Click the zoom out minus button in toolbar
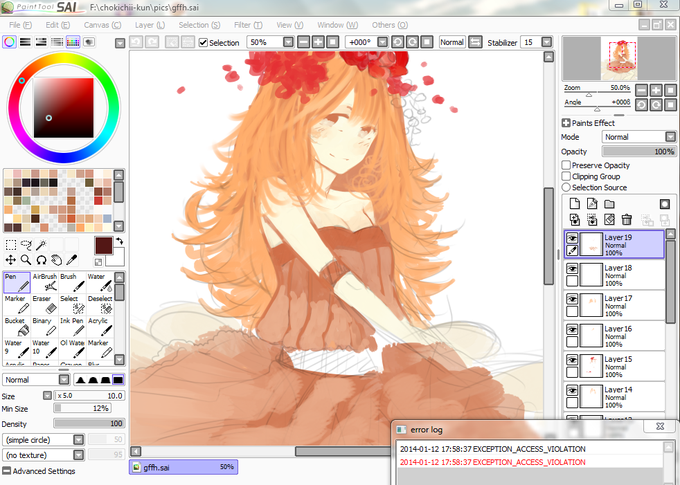 pyautogui.click(x=304, y=42)
